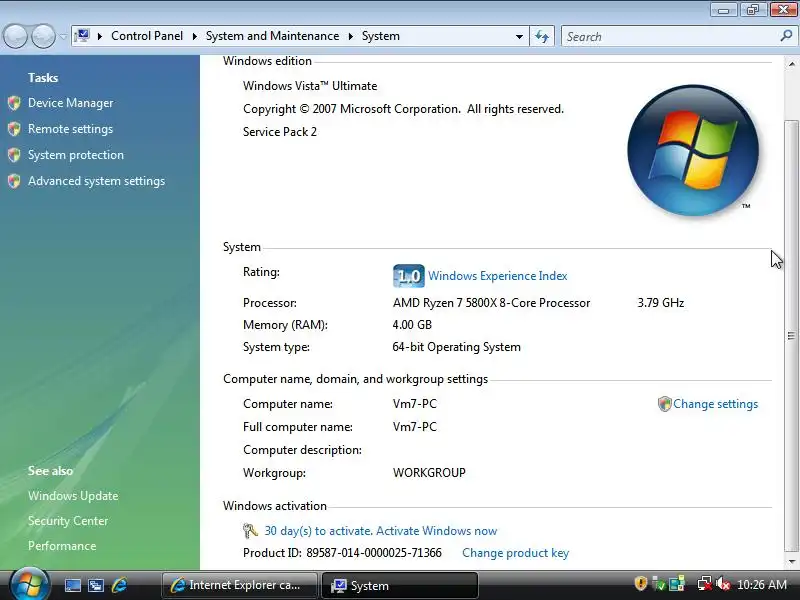Switch to Internet Explorer taskbar button
This screenshot has height=600, width=800.
pyautogui.click(x=240, y=585)
